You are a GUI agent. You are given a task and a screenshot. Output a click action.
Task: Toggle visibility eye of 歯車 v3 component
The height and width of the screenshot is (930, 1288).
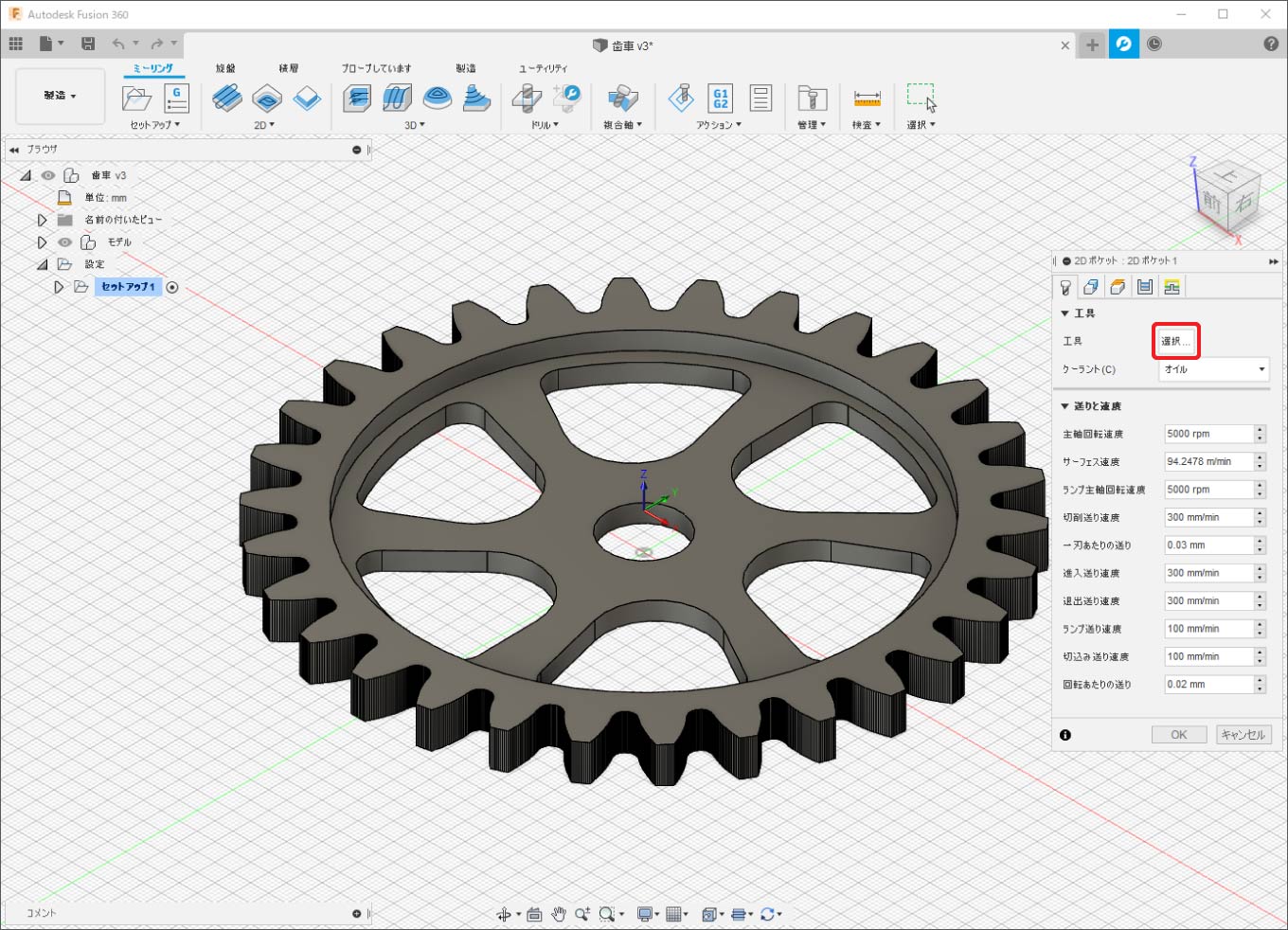click(x=48, y=175)
